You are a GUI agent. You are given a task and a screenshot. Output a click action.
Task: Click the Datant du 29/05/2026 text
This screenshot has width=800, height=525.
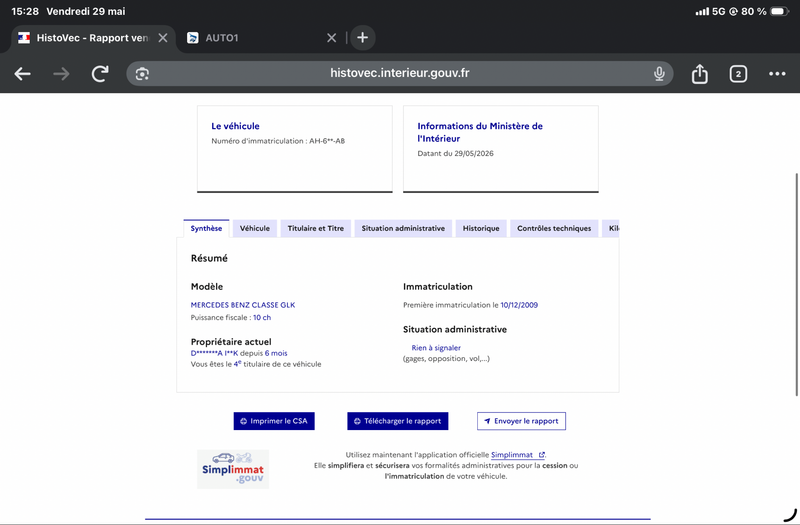tap(455, 153)
